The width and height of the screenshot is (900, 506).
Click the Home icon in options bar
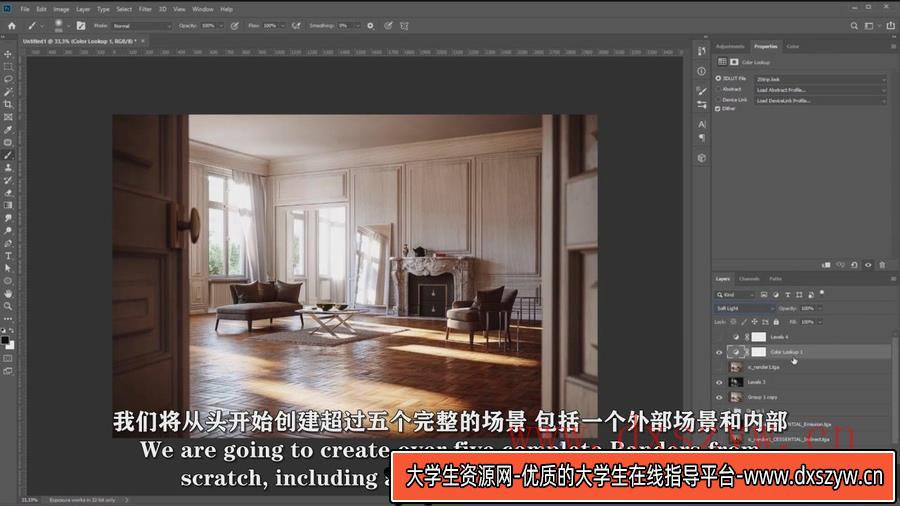(x=11, y=26)
